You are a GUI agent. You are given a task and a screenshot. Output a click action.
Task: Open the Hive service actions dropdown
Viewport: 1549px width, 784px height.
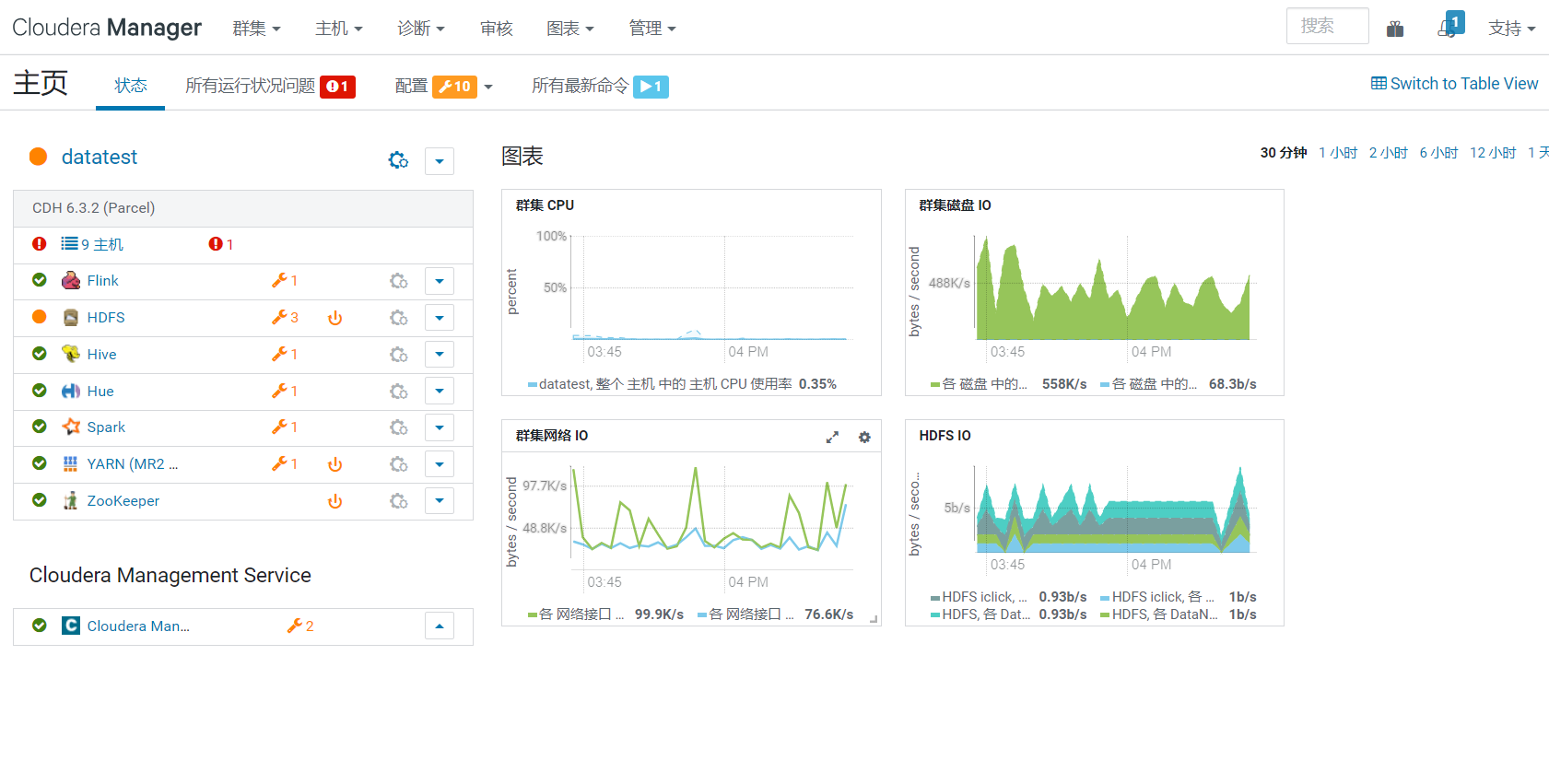click(440, 355)
